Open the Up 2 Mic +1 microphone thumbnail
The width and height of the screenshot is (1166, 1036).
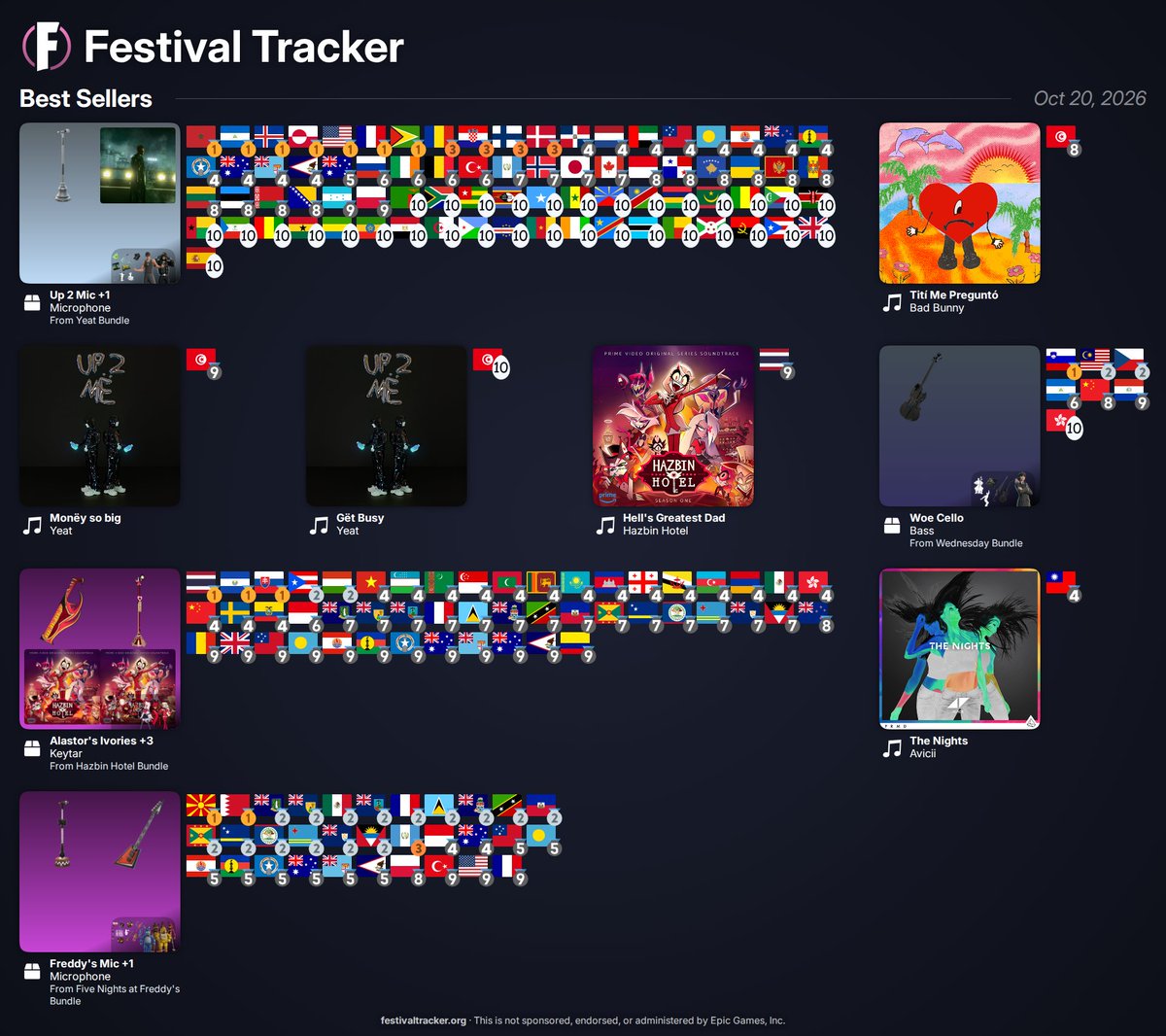pos(100,203)
